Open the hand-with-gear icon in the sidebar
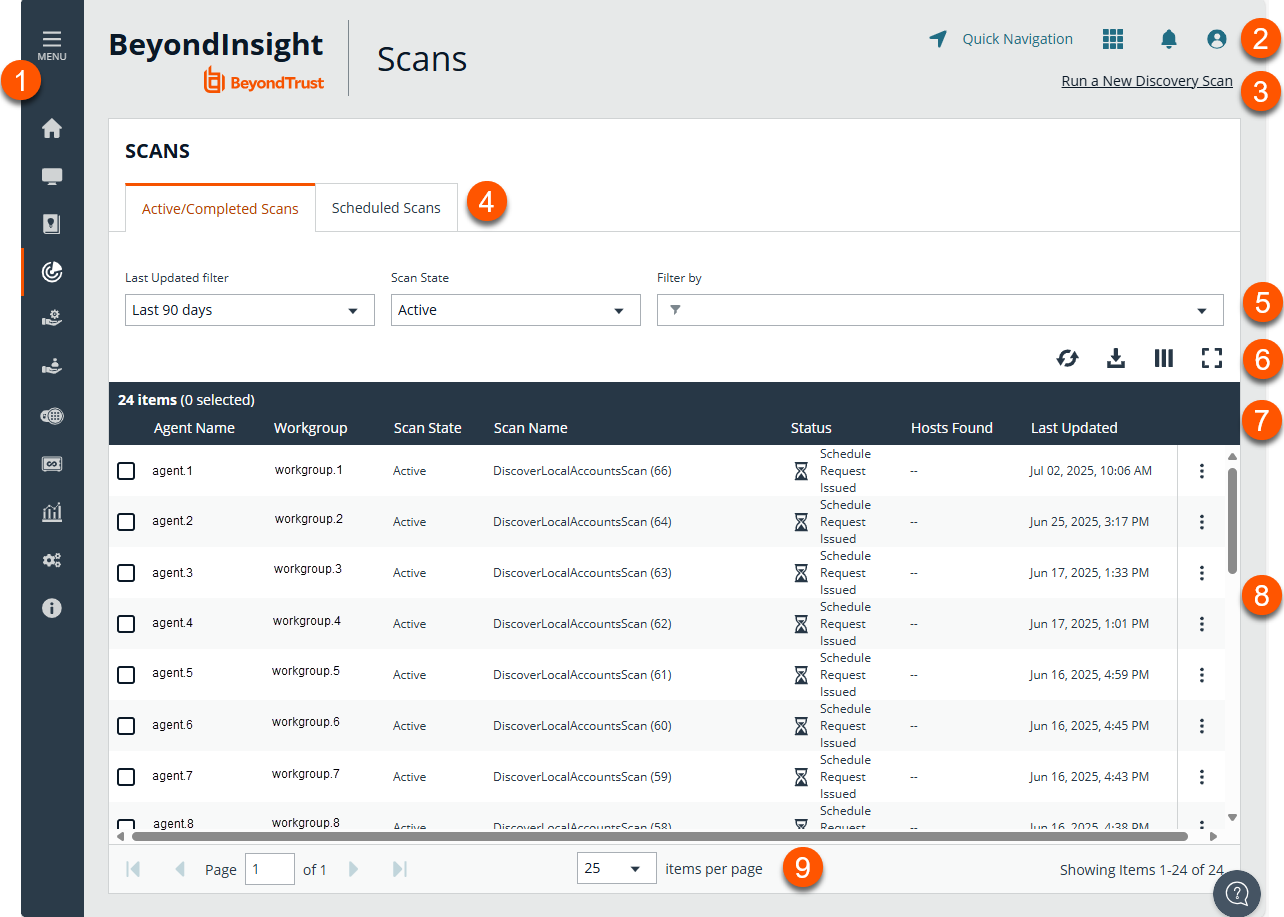Image resolution: width=1284 pixels, height=917 pixels. coord(52,319)
